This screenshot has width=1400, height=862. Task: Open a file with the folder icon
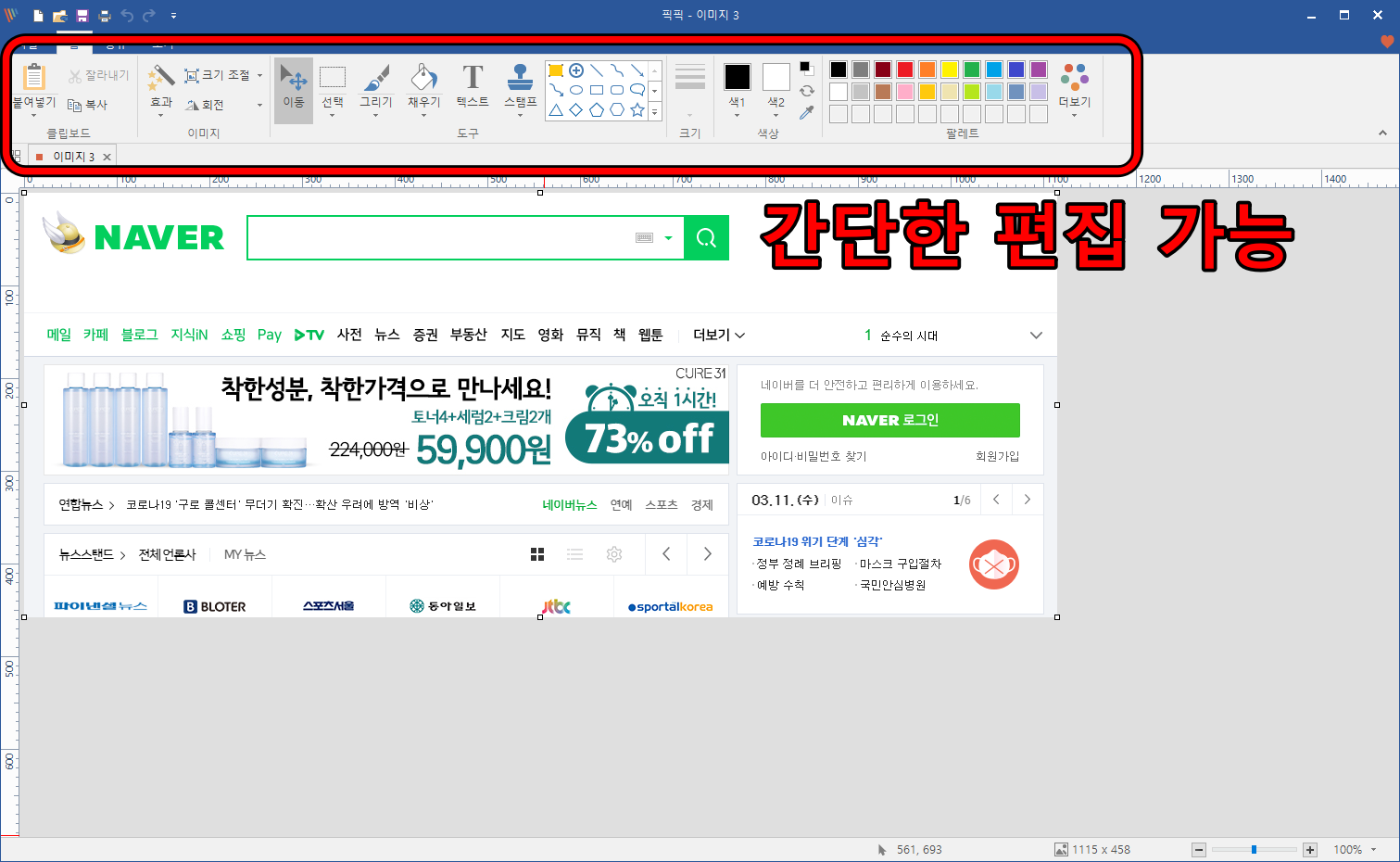click(60, 16)
